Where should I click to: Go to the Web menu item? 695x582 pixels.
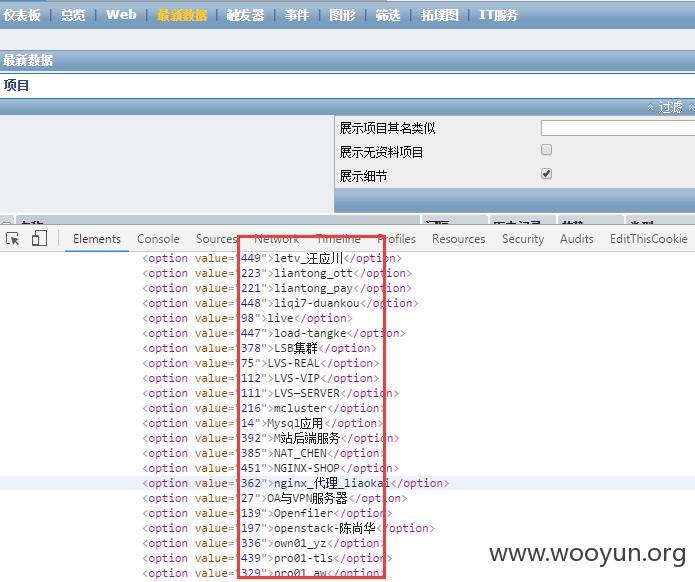(x=121, y=15)
